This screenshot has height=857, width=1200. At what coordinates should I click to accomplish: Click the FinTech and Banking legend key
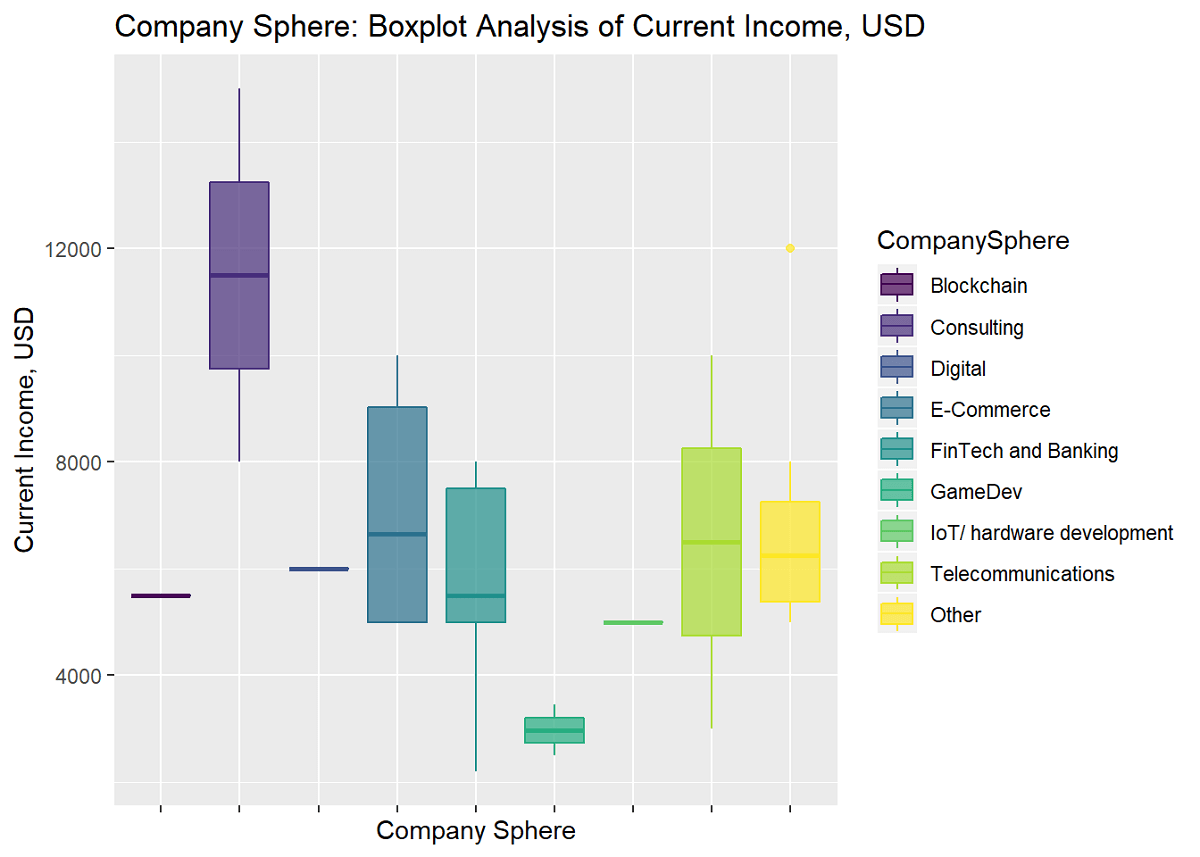(x=897, y=450)
